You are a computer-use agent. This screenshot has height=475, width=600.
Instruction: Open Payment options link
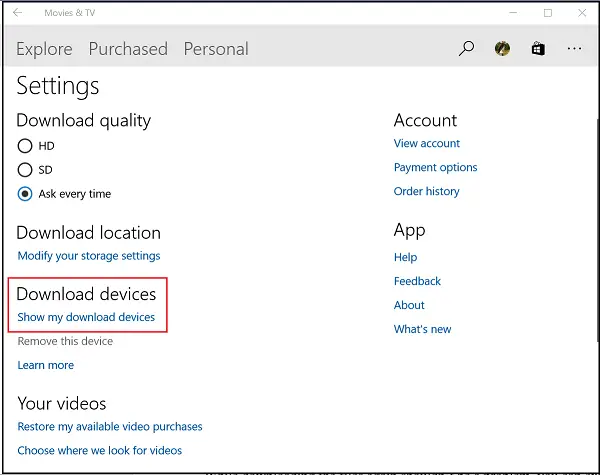(x=435, y=167)
